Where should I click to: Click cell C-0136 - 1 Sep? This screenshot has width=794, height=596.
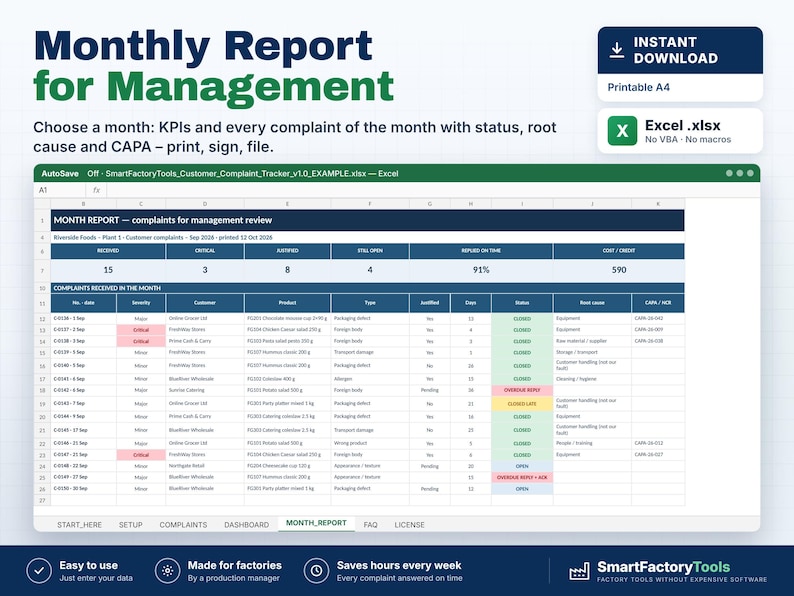(84, 319)
